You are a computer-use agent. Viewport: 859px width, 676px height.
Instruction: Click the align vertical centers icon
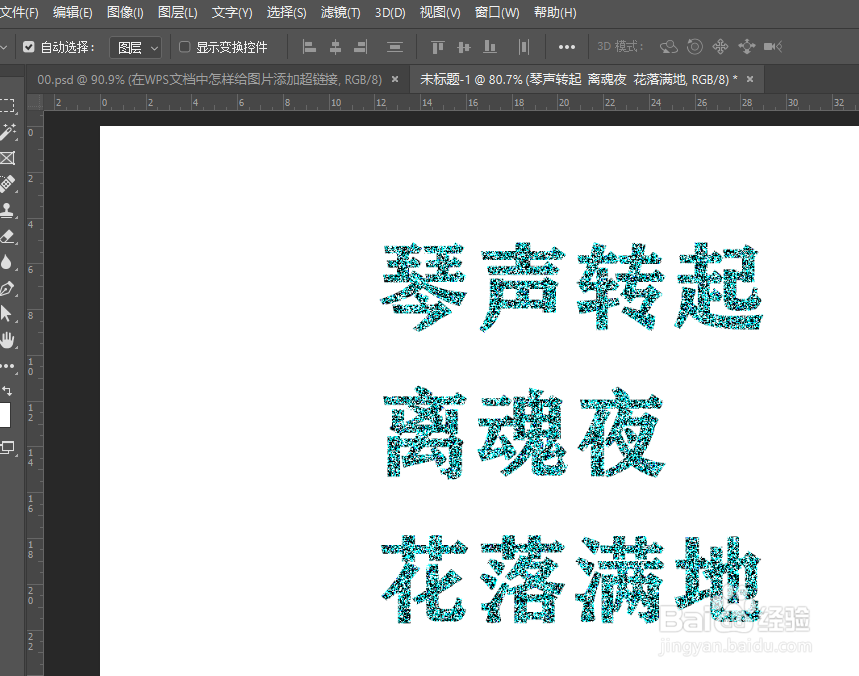[463, 47]
